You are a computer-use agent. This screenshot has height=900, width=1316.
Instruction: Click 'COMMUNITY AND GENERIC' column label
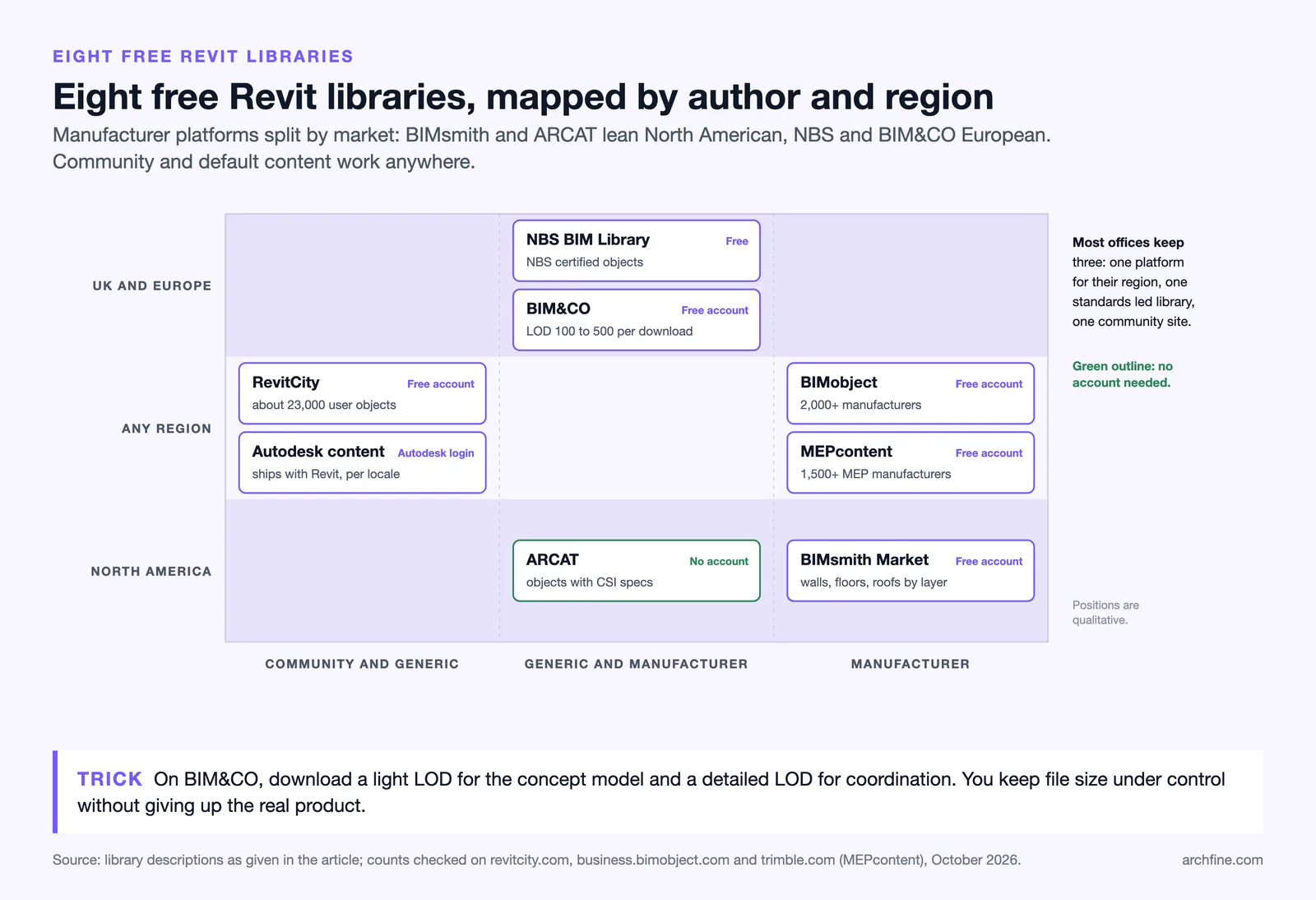point(362,664)
